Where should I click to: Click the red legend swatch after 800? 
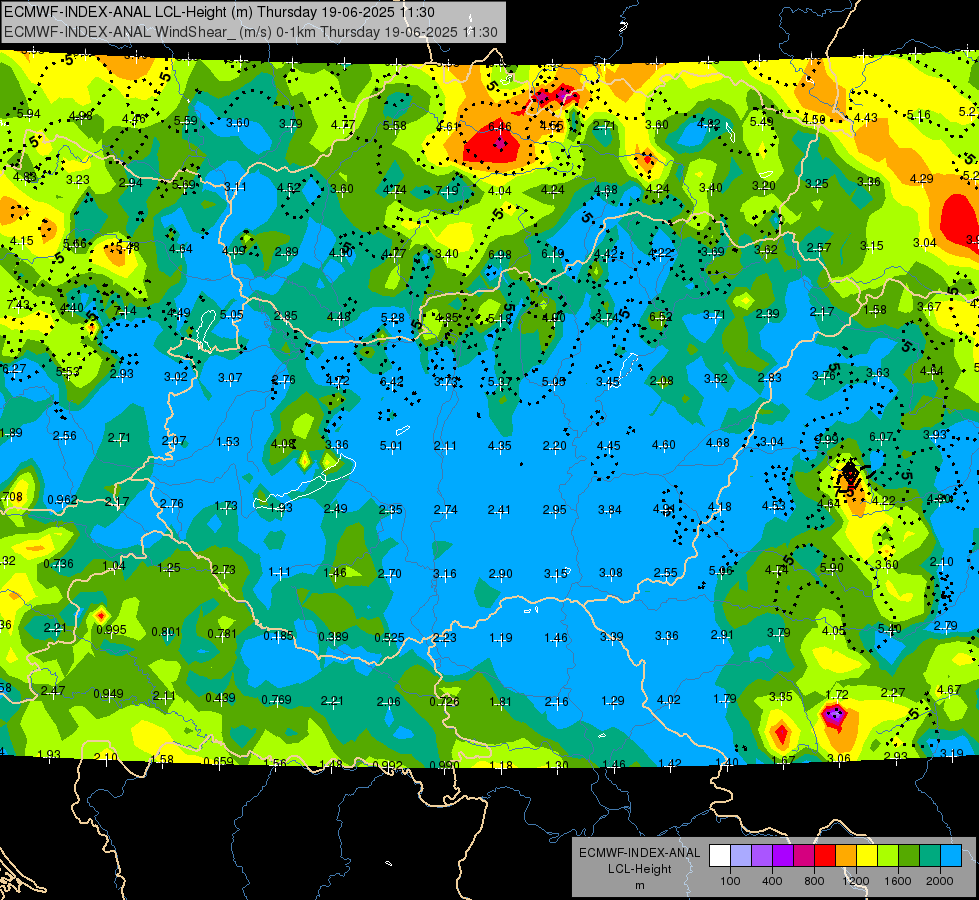tap(825, 856)
